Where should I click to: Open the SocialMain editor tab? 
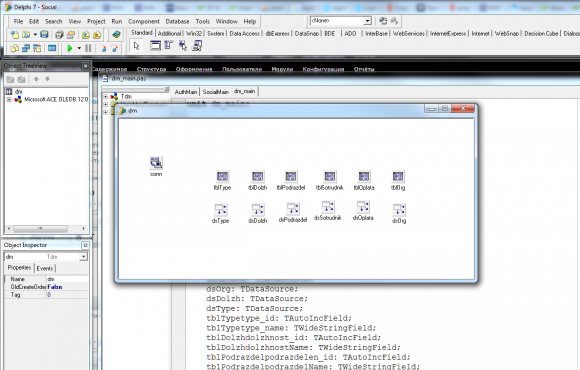216,92
